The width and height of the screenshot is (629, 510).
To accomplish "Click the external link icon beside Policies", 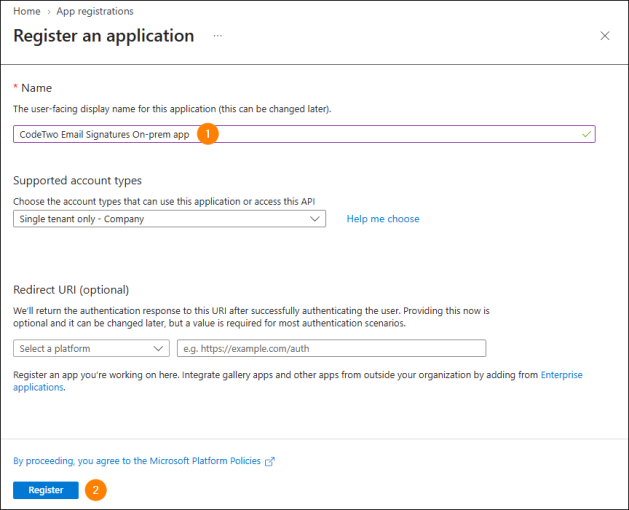I will coord(270,461).
